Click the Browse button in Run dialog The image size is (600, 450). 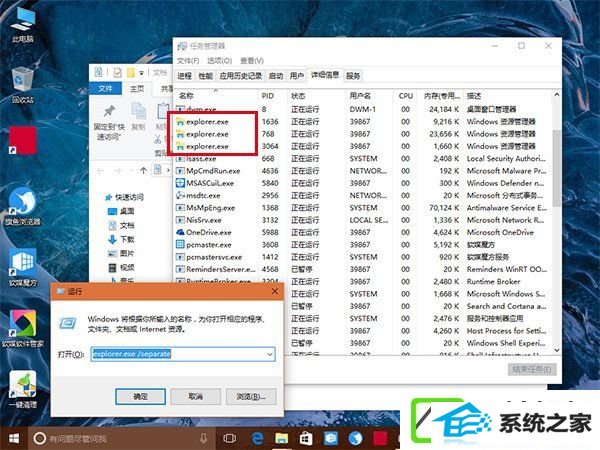tap(251, 396)
